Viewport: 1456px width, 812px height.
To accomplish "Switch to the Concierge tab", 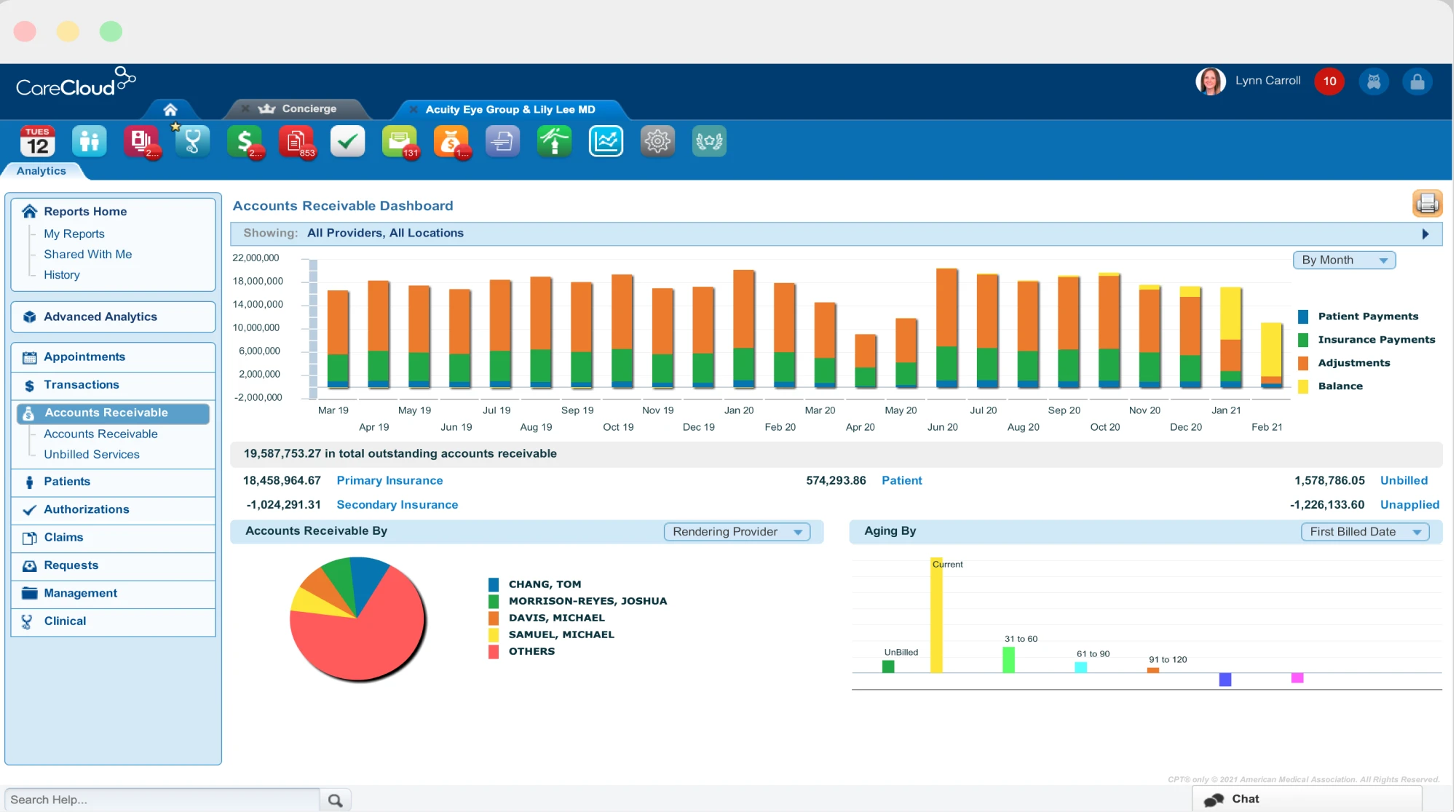I will tap(309, 108).
